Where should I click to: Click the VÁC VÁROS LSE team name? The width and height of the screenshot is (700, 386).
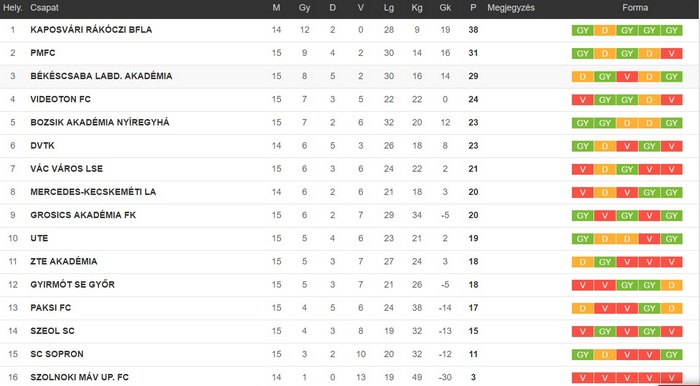(x=67, y=169)
